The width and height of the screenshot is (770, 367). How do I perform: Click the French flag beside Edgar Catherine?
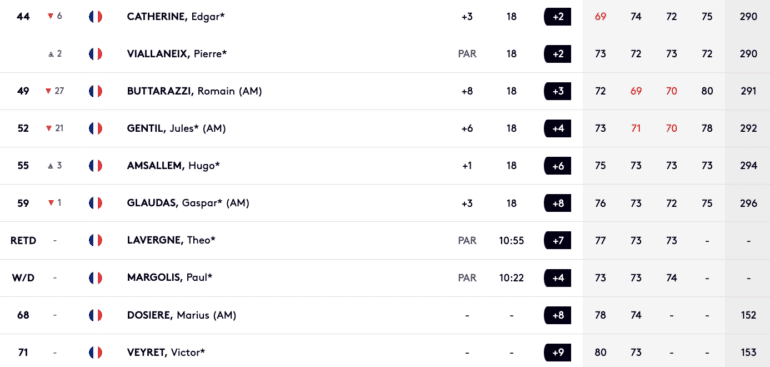pyautogui.click(x=95, y=17)
